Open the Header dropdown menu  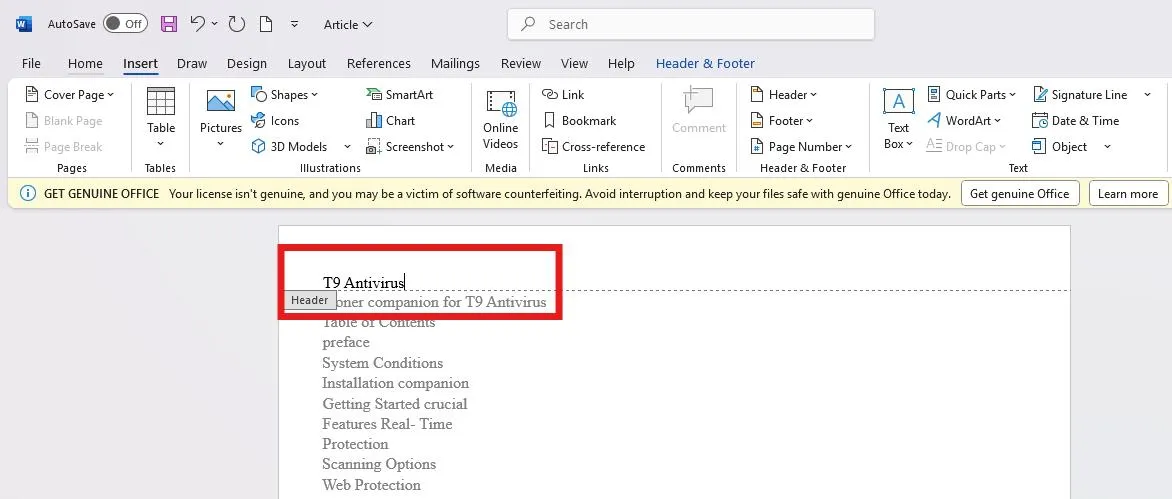click(x=784, y=94)
